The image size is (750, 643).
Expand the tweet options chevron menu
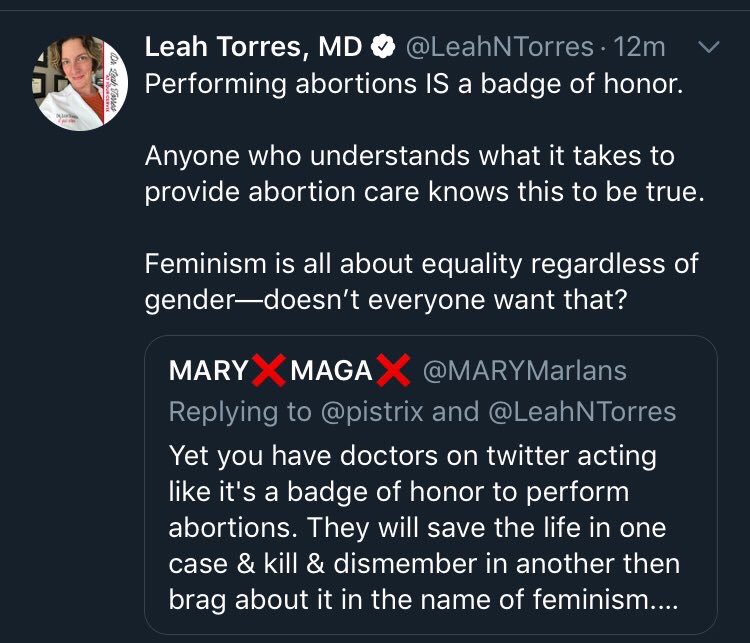(708, 47)
